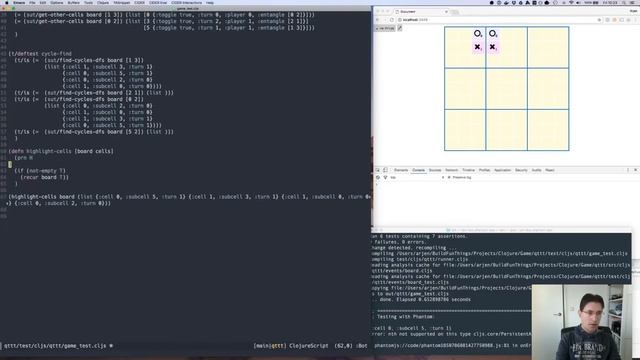640x360 pixels.
Task: Clear the console with the clear icon
Action: click(x=378, y=178)
